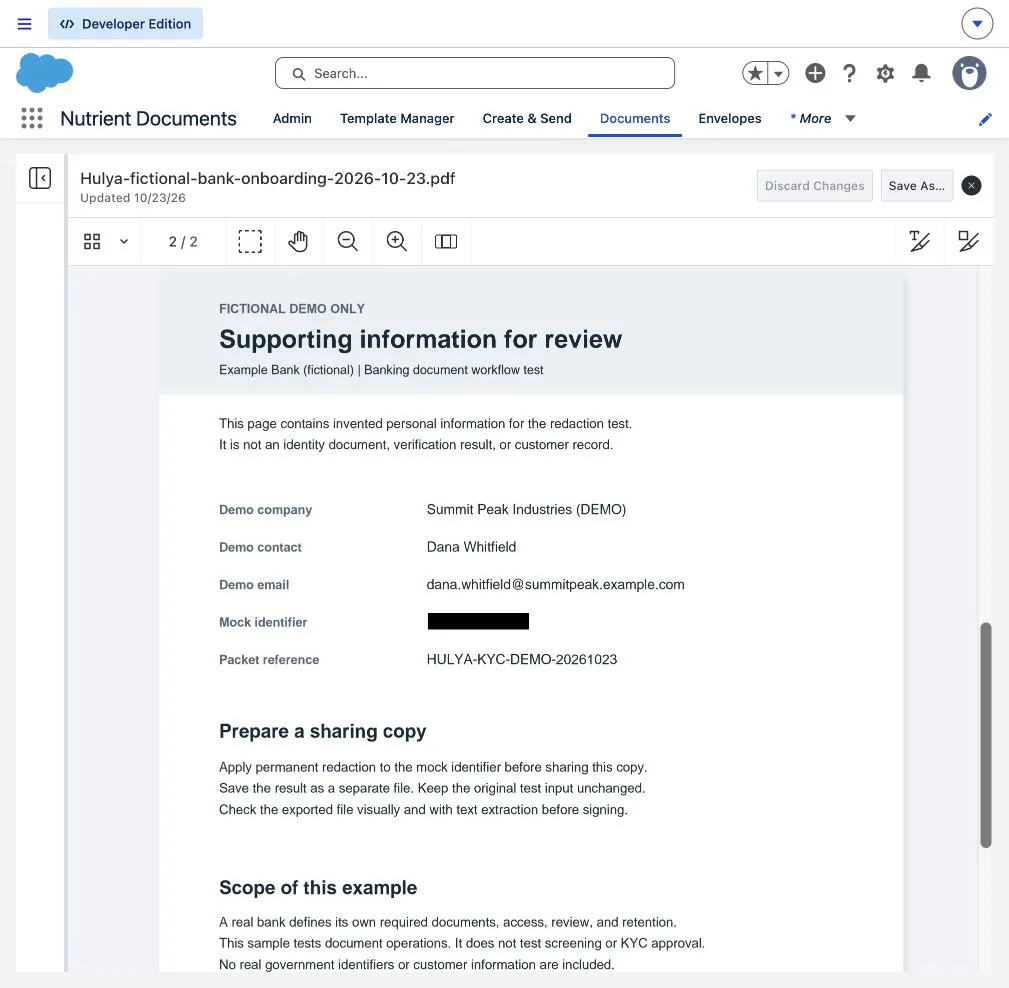1009x988 pixels.
Task: Click the reference HULYA-KYC-DEMO-20261023
Action: point(521,659)
